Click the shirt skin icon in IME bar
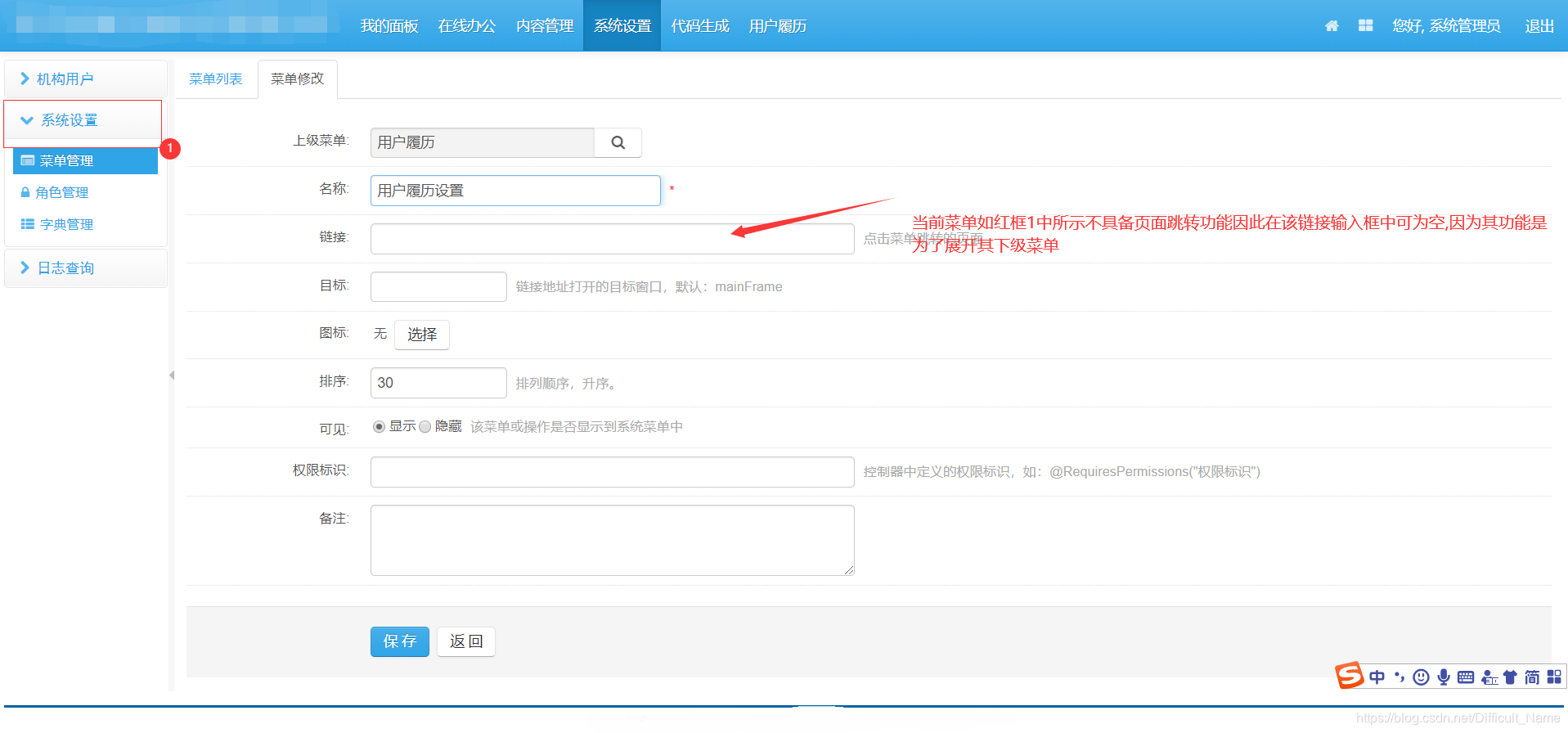This screenshot has height=733, width=1568. [1510, 677]
